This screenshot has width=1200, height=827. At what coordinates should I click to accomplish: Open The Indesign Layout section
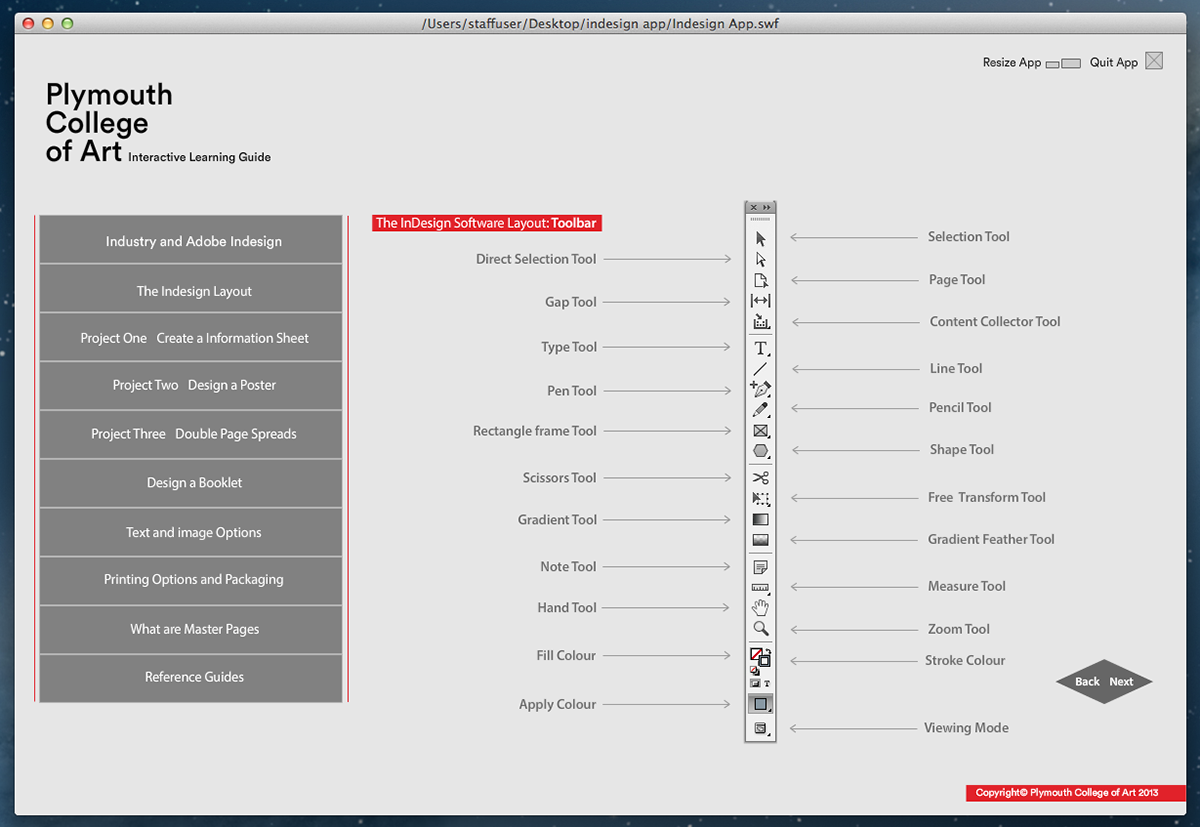tap(191, 290)
